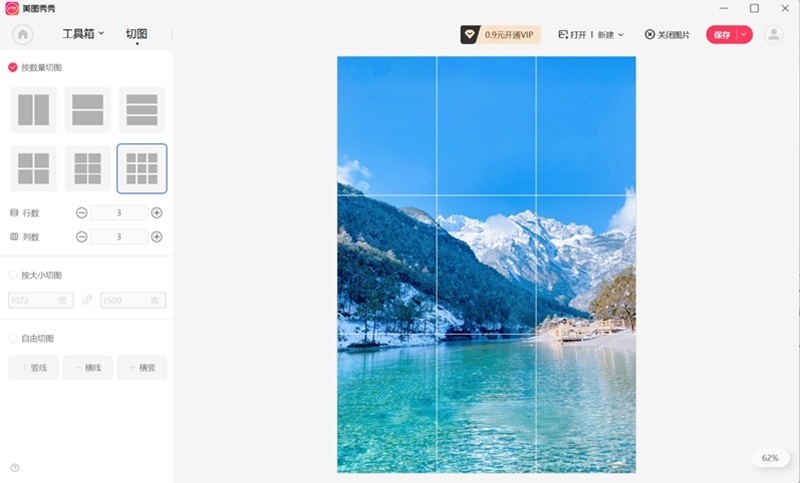Decrease 列数 with the minus button
This screenshot has width=800, height=483.
coord(82,237)
